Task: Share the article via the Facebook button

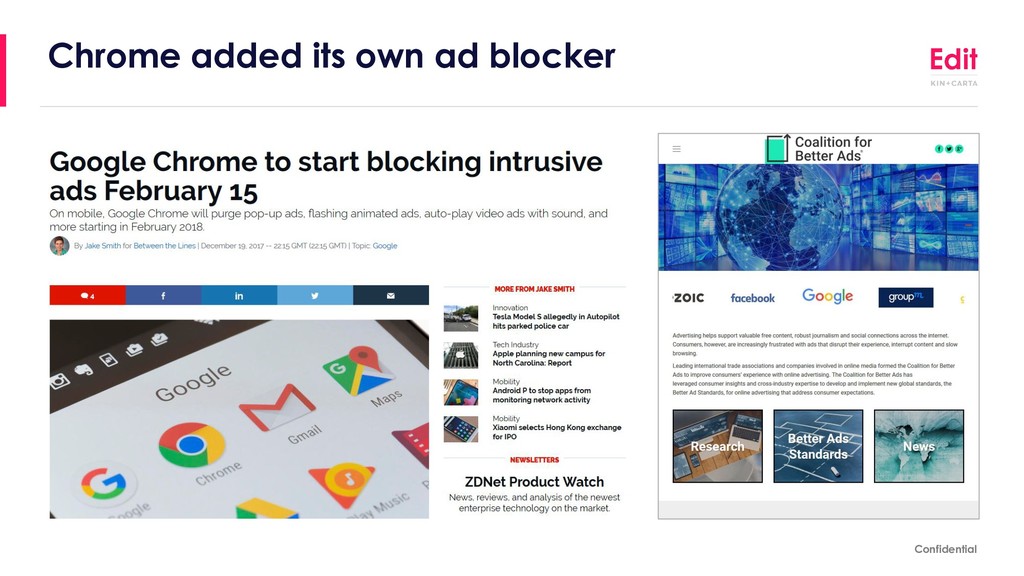Action: [163, 295]
